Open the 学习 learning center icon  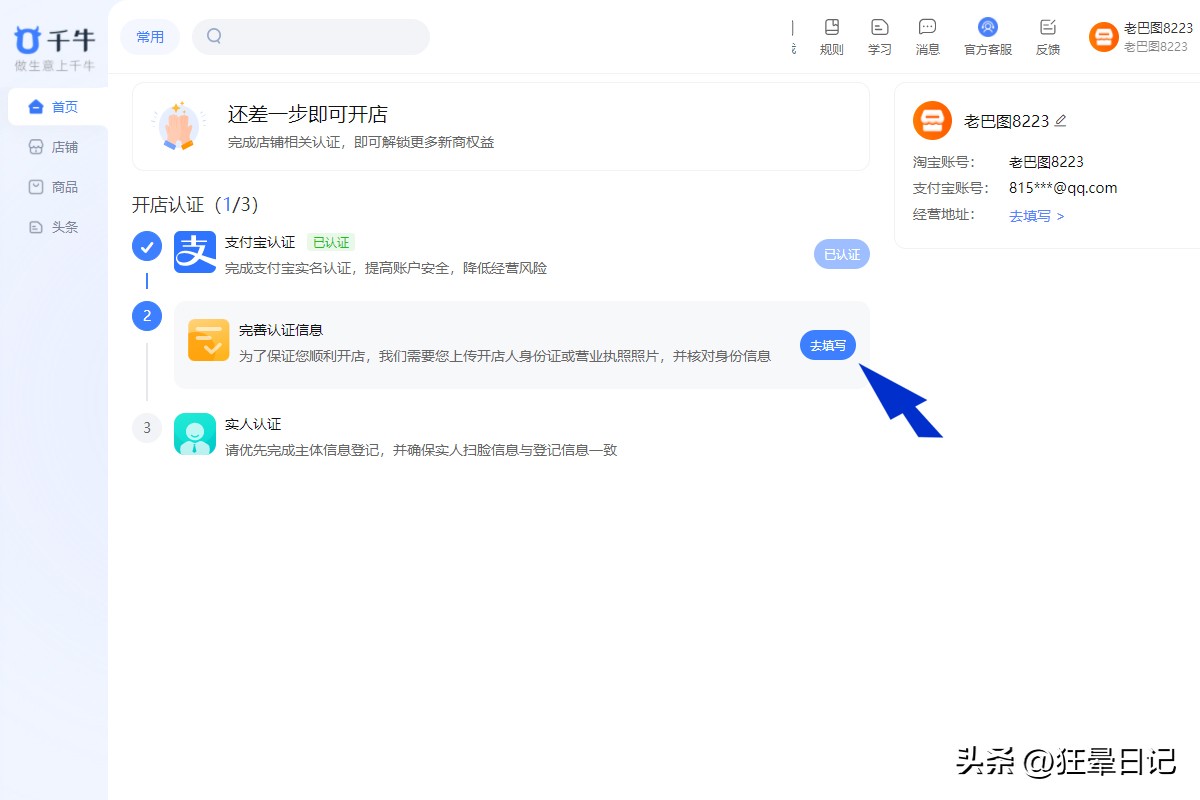click(879, 30)
